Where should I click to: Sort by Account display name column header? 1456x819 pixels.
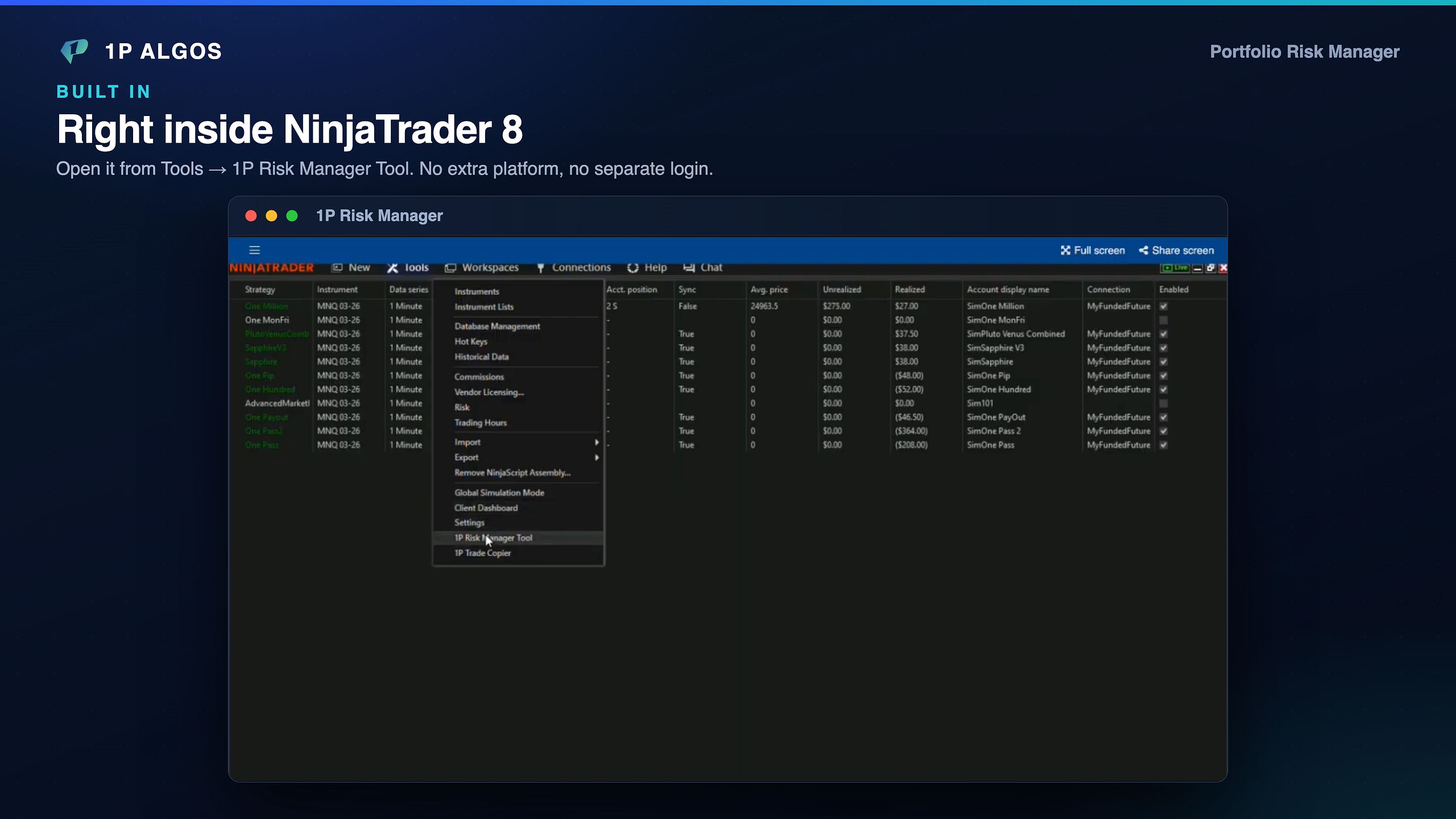1008,289
